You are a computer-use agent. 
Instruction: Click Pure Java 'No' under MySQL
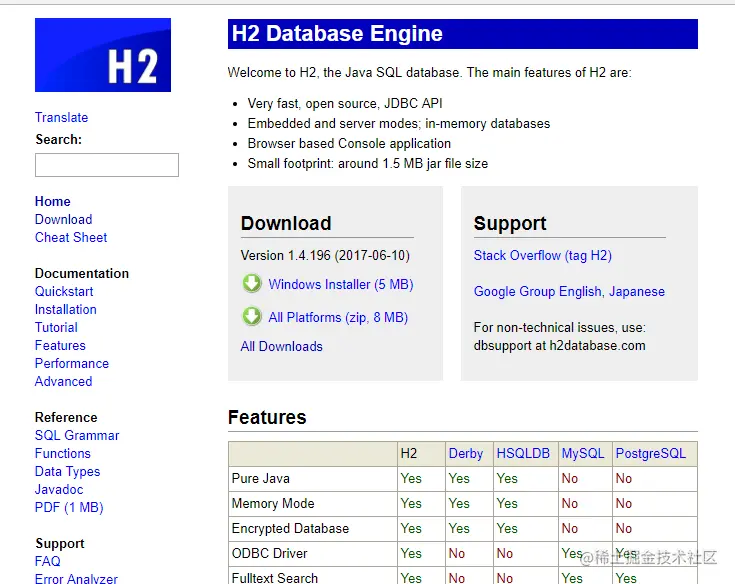click(x=570, y=479)
